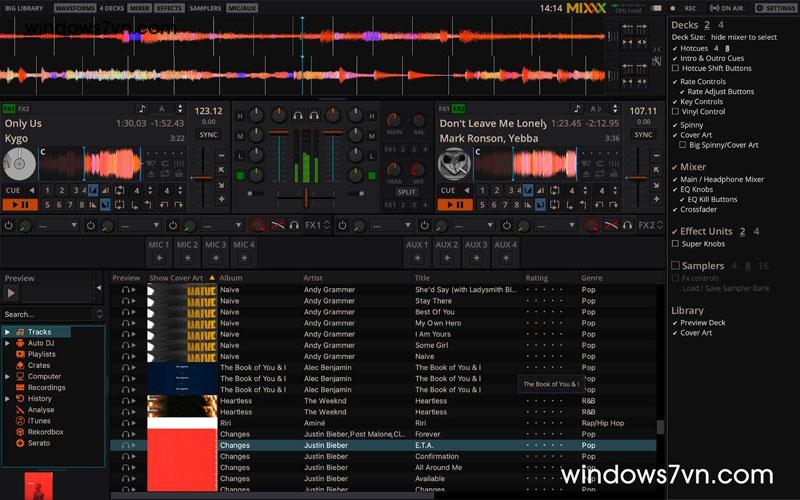Open the SETTINGS panel button
800x500 pixels.
tap(775, 8)
